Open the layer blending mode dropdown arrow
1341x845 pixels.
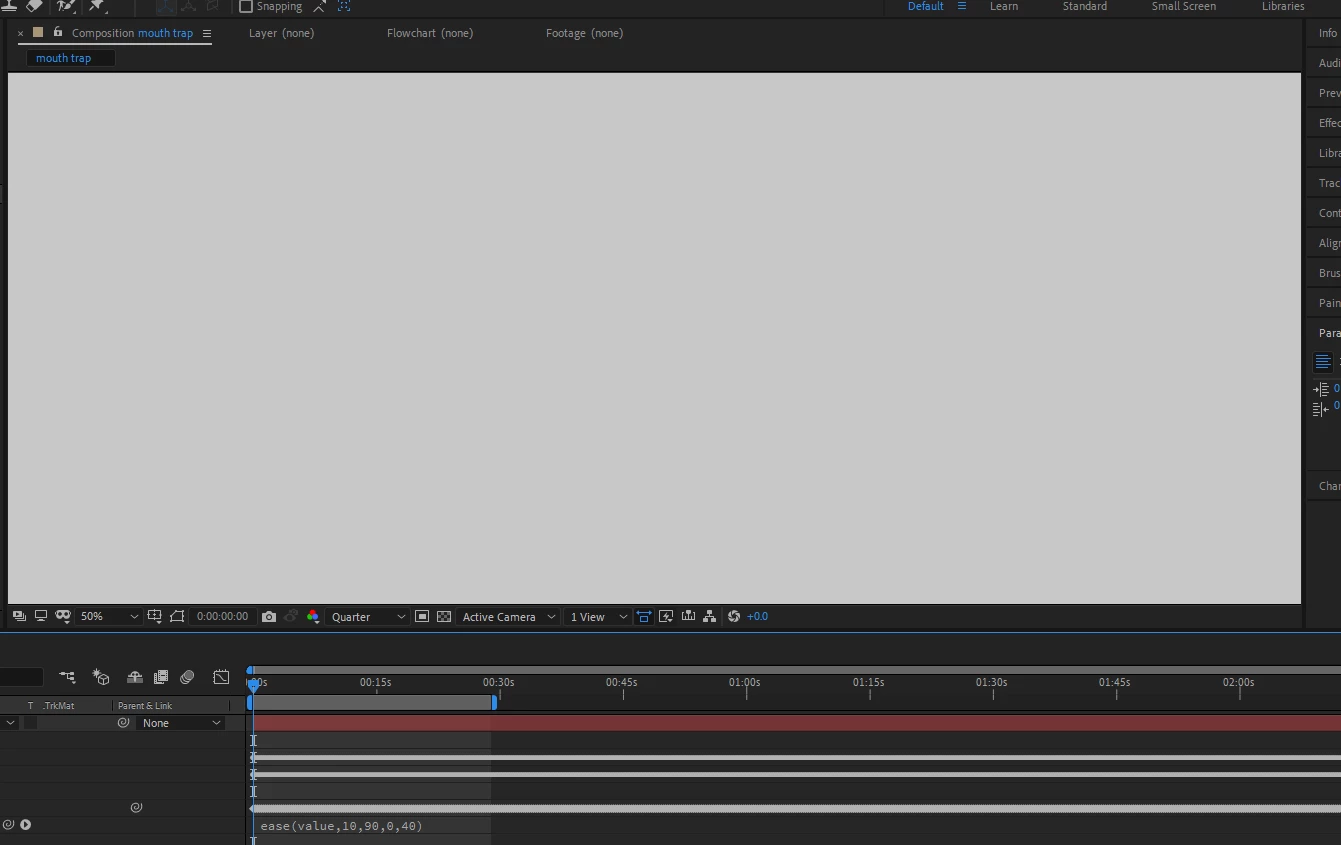[11, 723]
